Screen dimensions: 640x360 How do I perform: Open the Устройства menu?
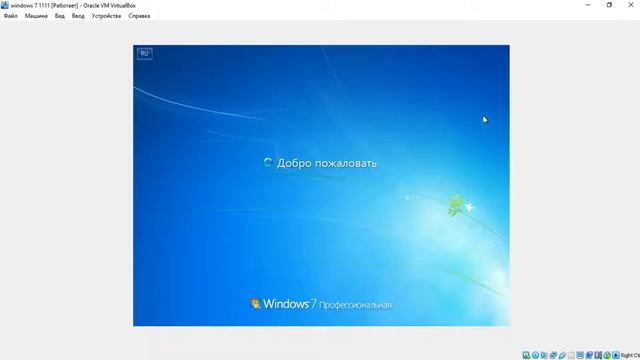point(106,16)
